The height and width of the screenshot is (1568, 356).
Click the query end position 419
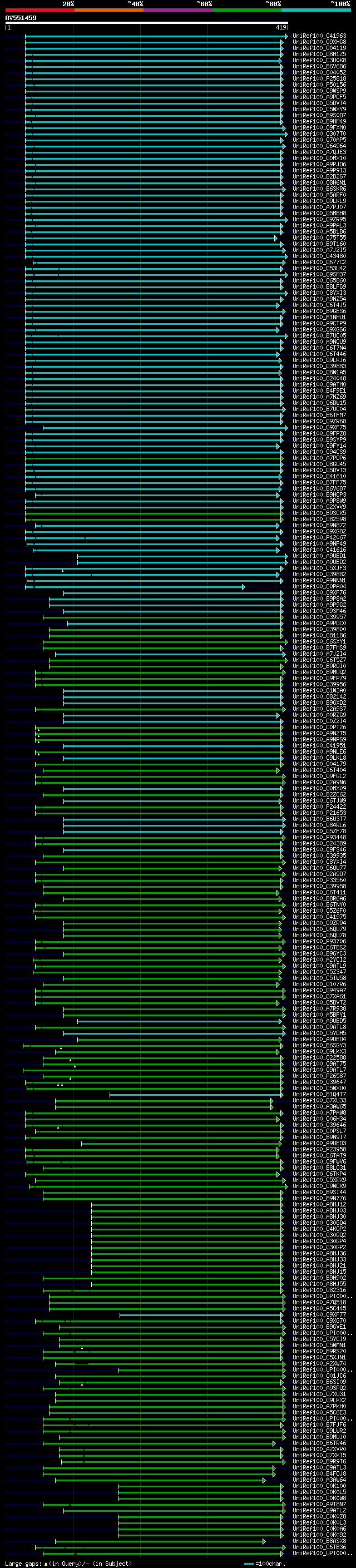point(281,27)
